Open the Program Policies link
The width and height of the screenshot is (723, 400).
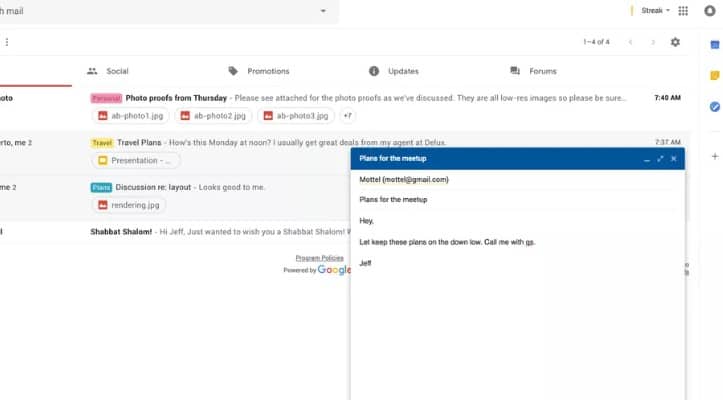coord(319,258)
